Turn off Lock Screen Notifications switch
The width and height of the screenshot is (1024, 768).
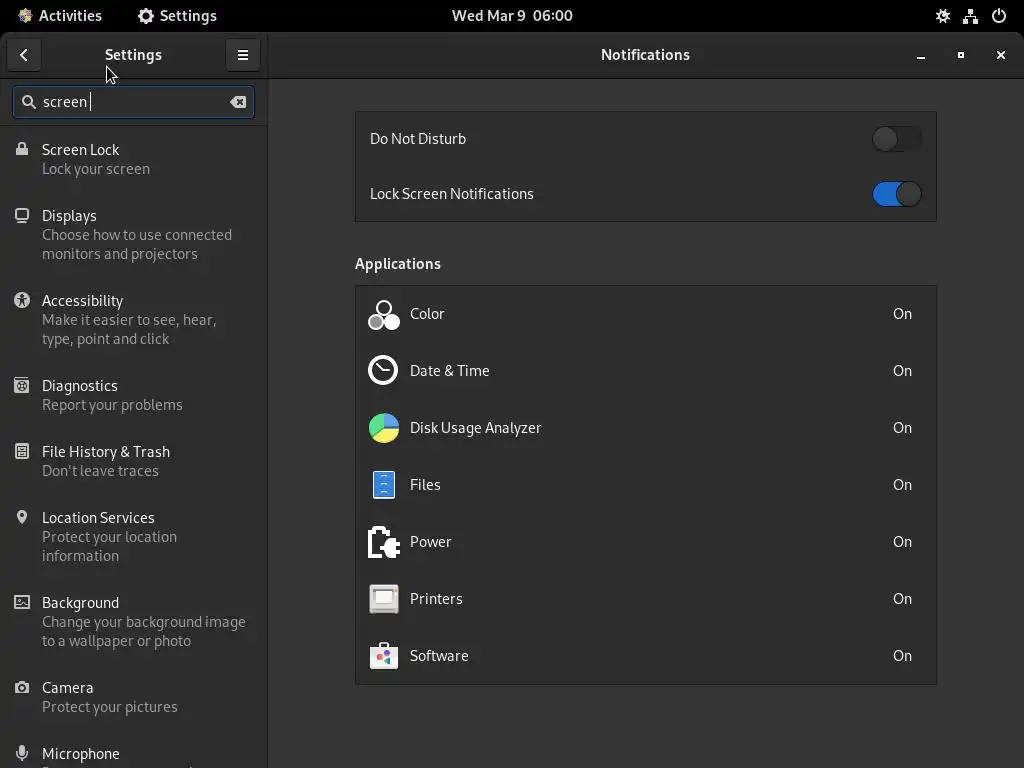point(896,194)
